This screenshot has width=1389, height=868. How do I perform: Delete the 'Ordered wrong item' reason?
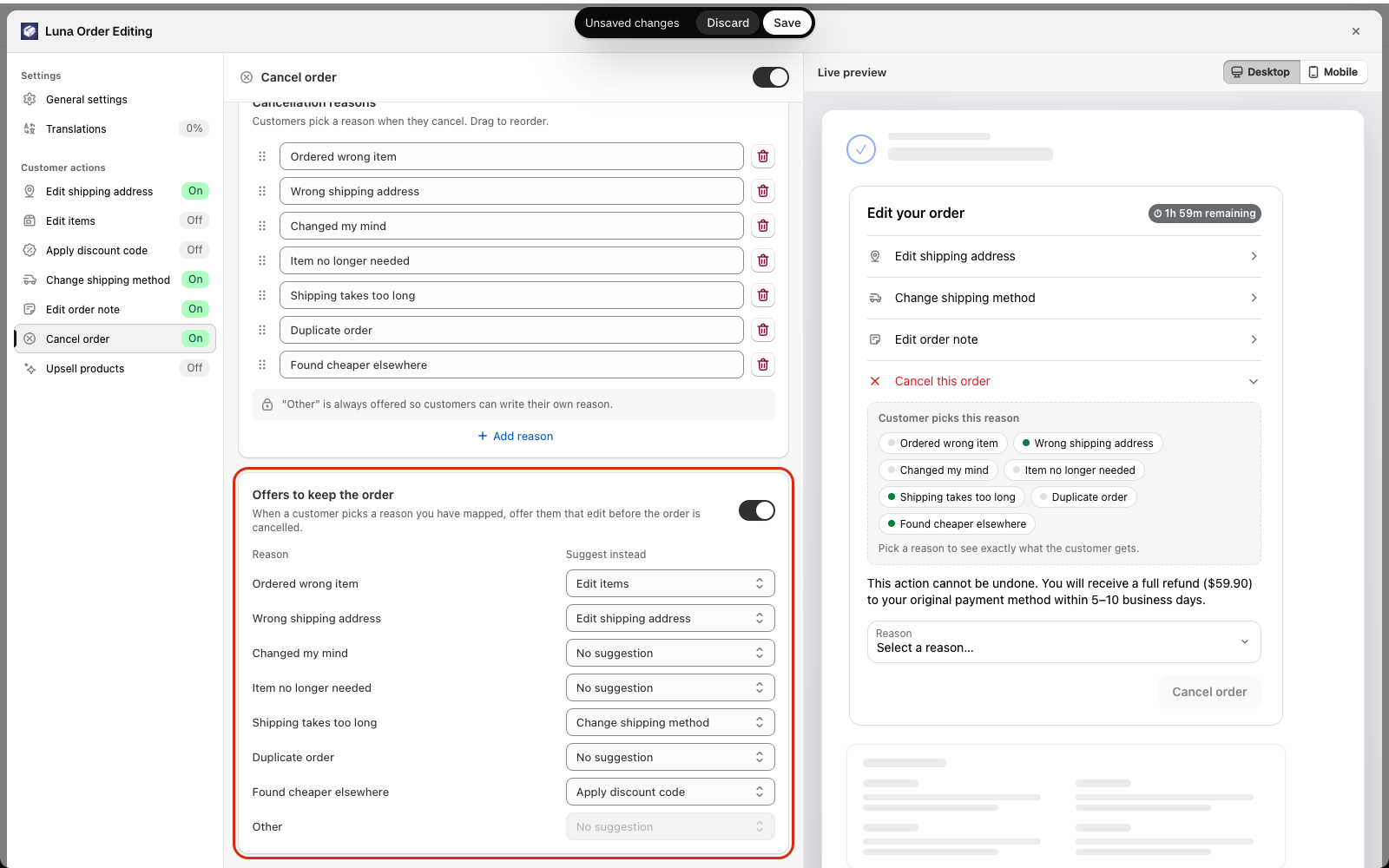click(x=763, y=156)
